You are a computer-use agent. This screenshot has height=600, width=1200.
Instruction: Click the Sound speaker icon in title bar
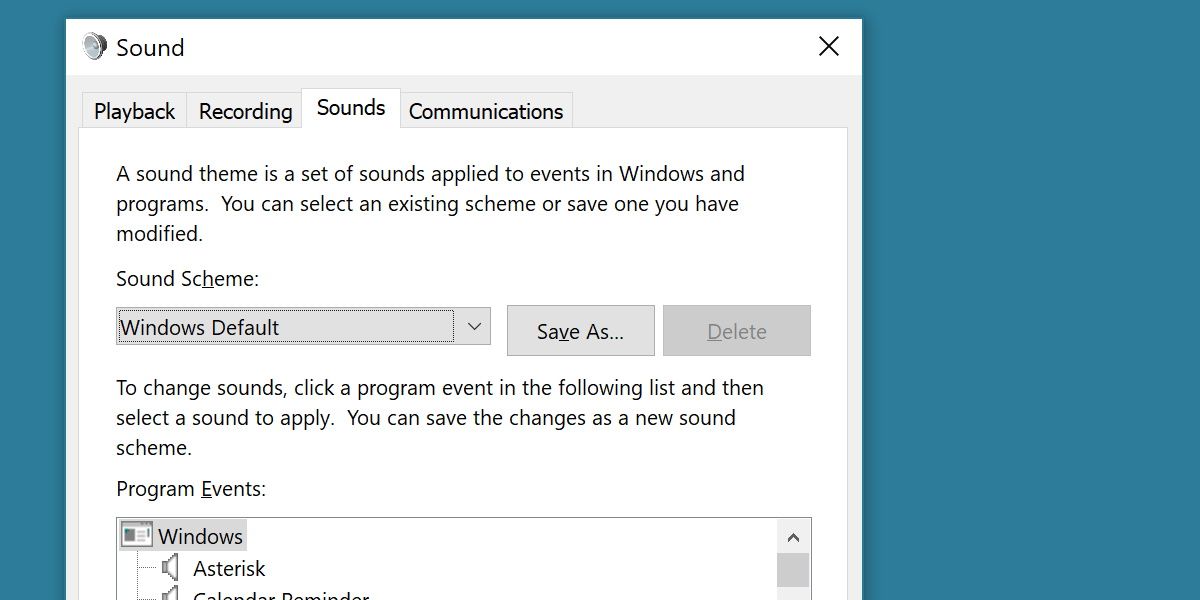click(94, 47)
